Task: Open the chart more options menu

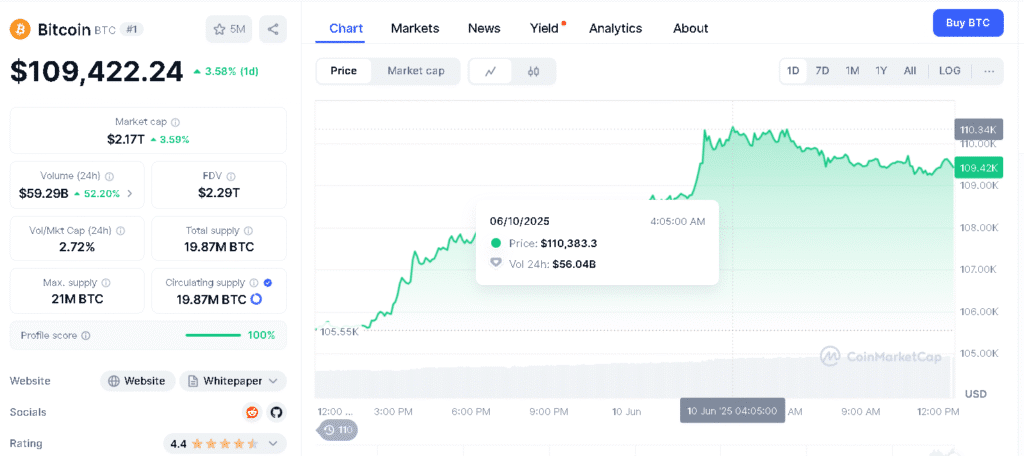Action: (x=988, y=71)
